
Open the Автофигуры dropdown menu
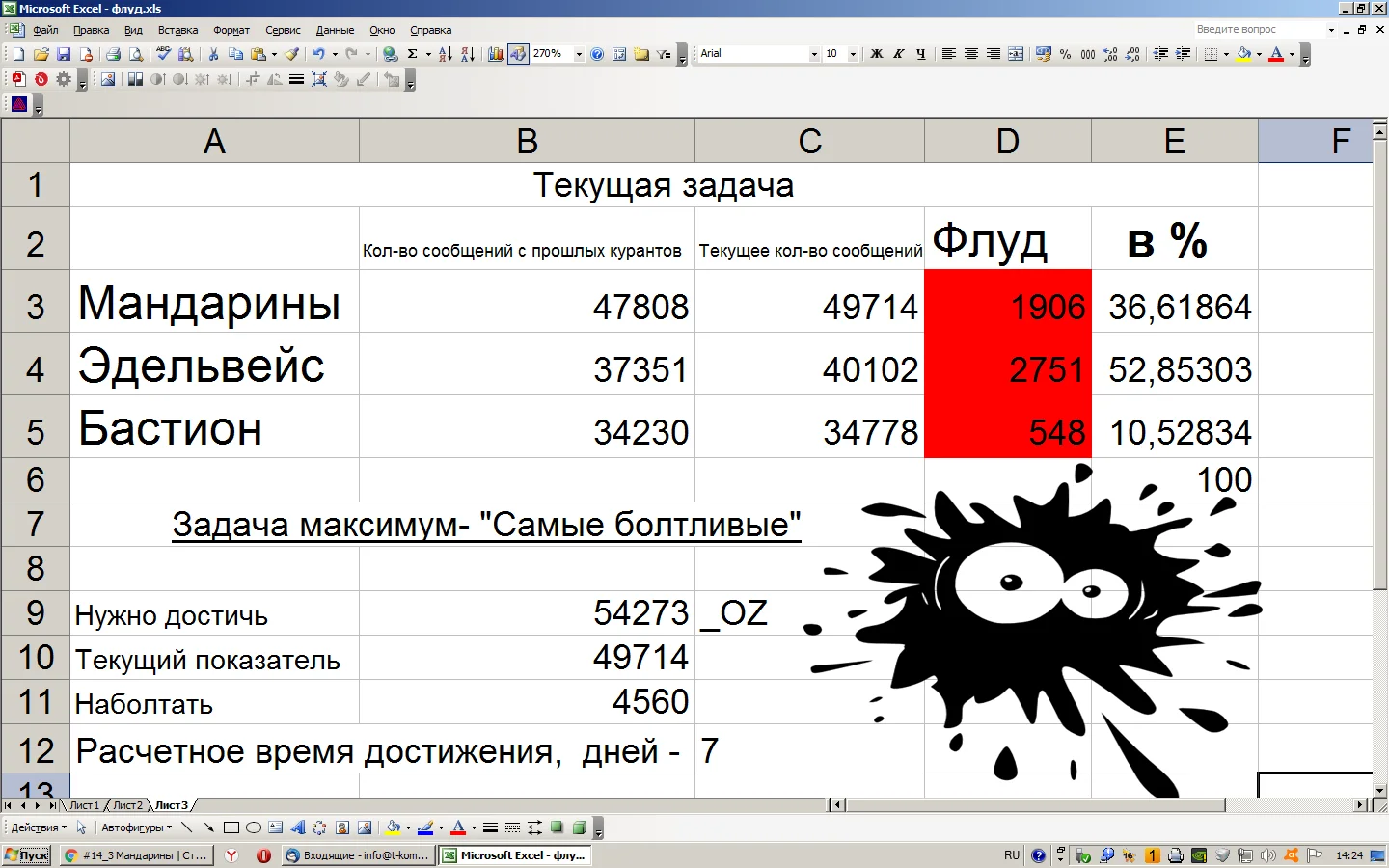136,827
